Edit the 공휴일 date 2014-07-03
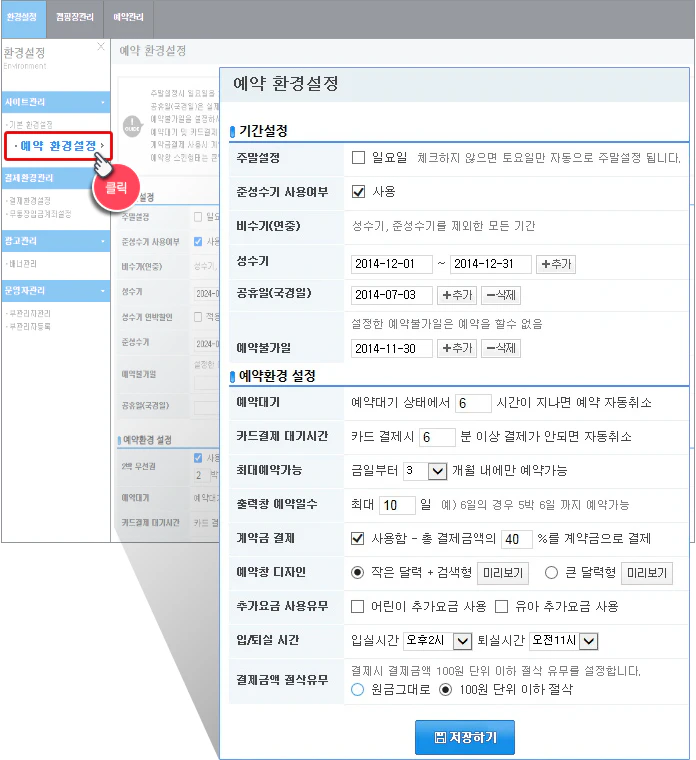Screen dimensions: 696x760 (x=392, y=295)
